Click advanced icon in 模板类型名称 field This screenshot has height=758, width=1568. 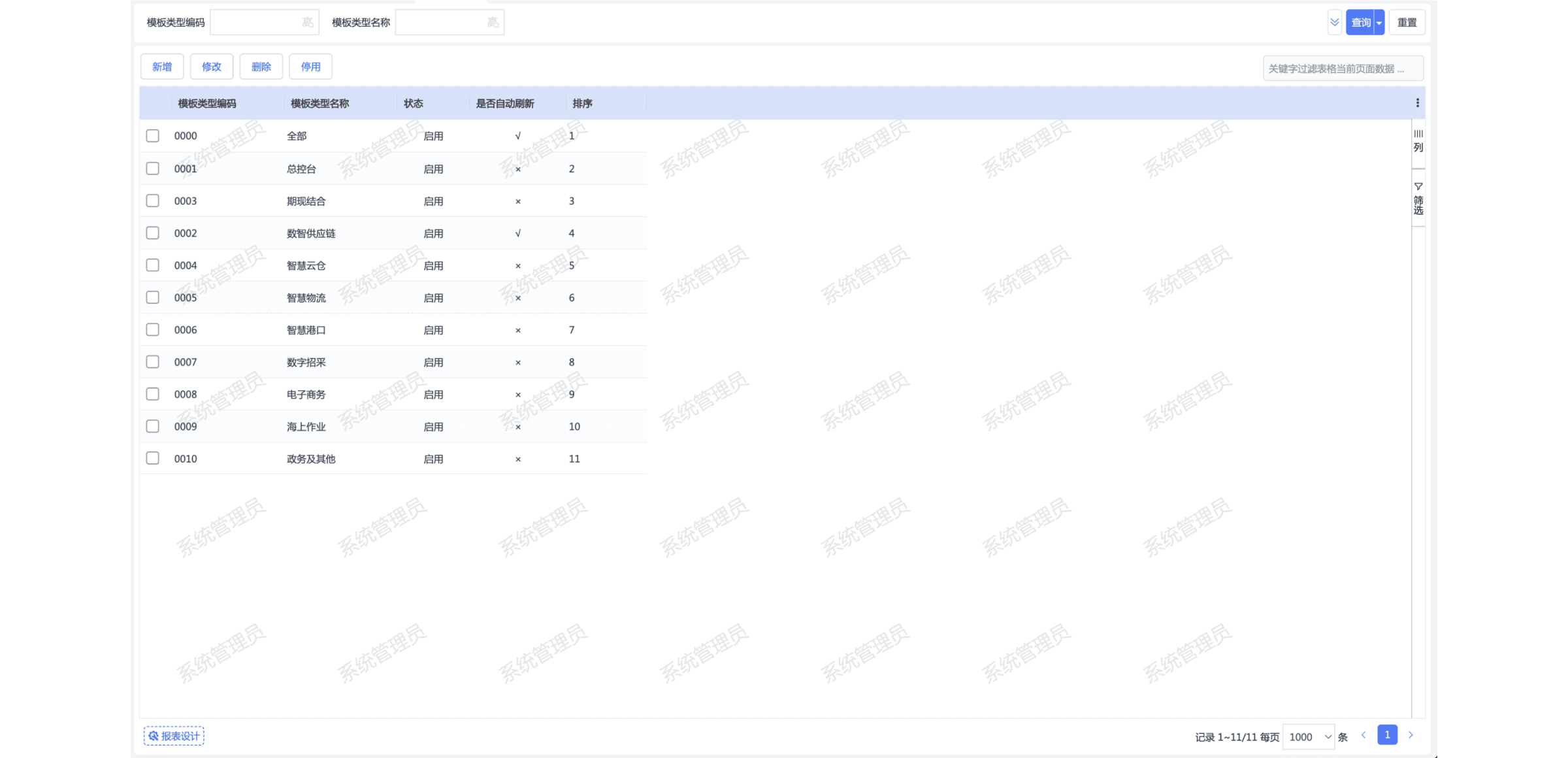[493, 23]
